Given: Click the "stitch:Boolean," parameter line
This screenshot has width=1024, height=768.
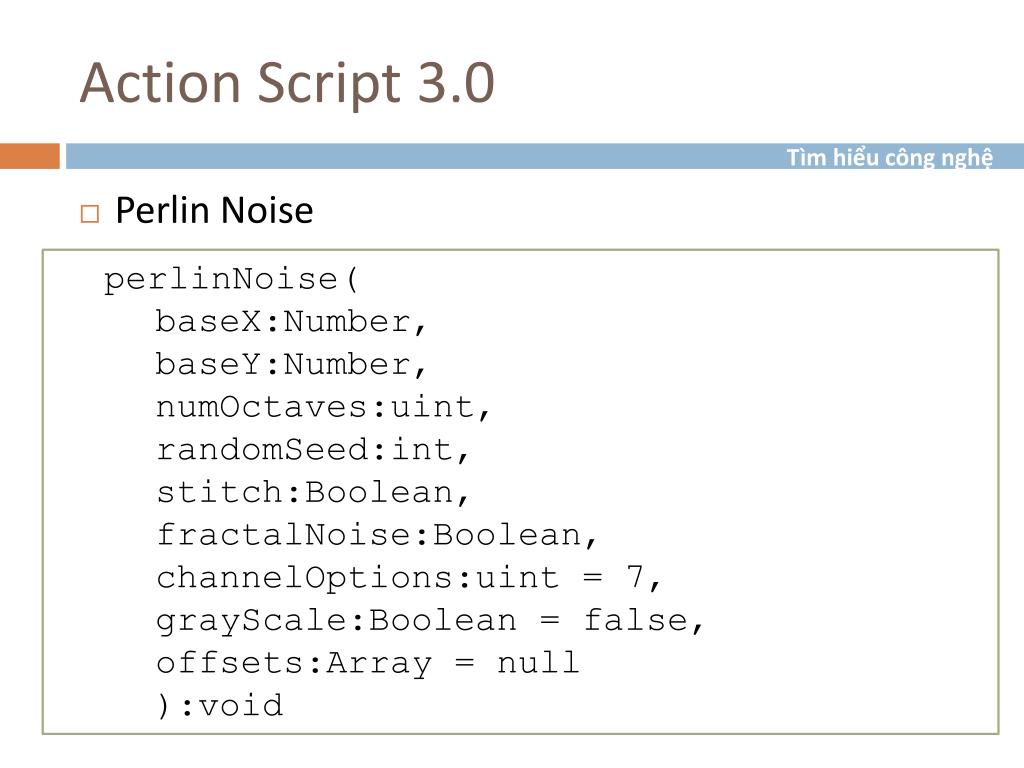Looking at the screenshot, I should point(313,493).
